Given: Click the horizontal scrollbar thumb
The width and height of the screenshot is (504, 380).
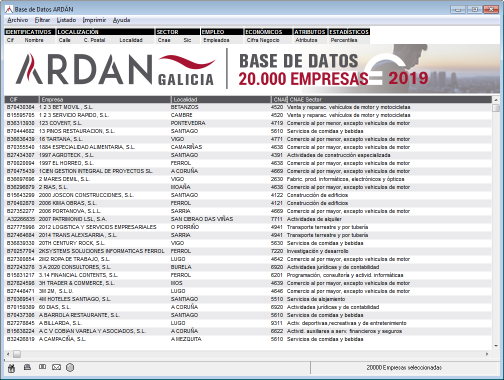Looking at the screenshot, I should tap(17, 354).
